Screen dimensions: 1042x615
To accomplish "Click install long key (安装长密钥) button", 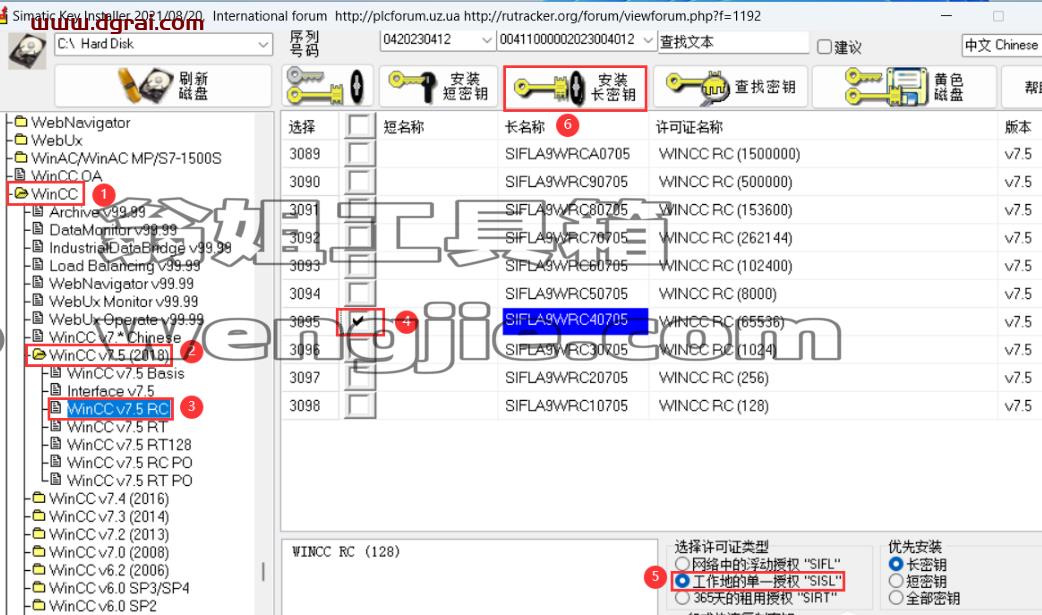I will click(x=575, y=88).
